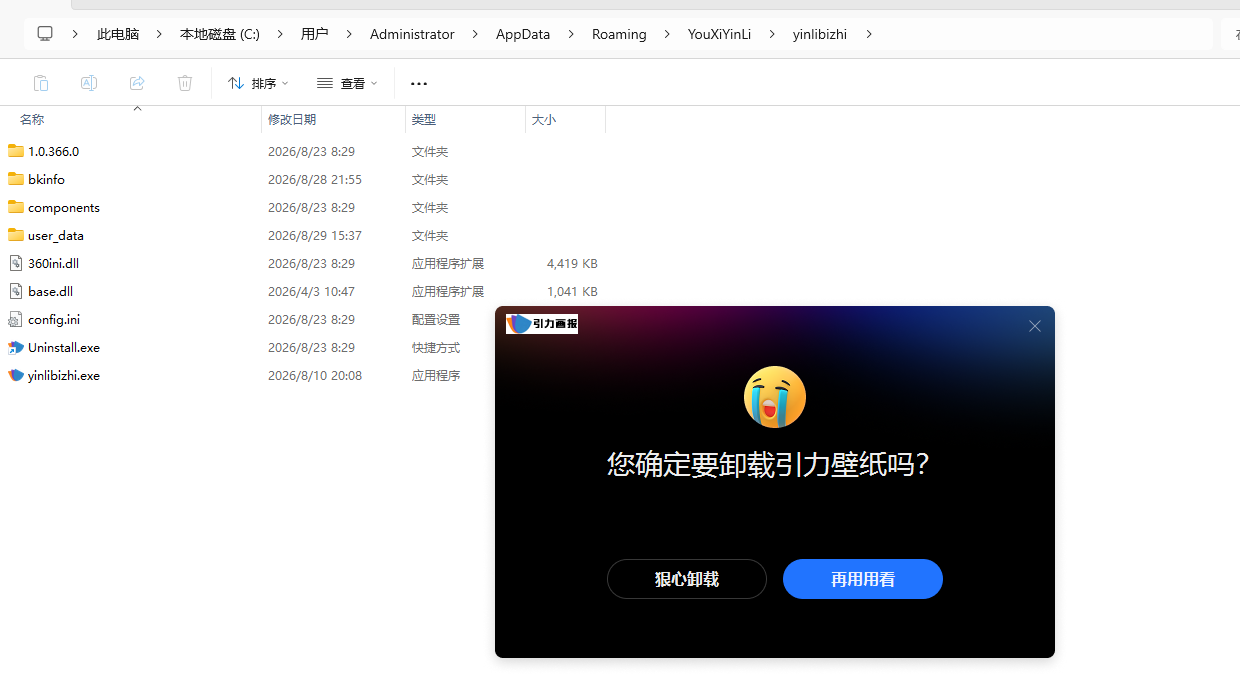Select the bkinfo folder icon
This screenshot has width=1240, height=699.
tap(15, 179)
